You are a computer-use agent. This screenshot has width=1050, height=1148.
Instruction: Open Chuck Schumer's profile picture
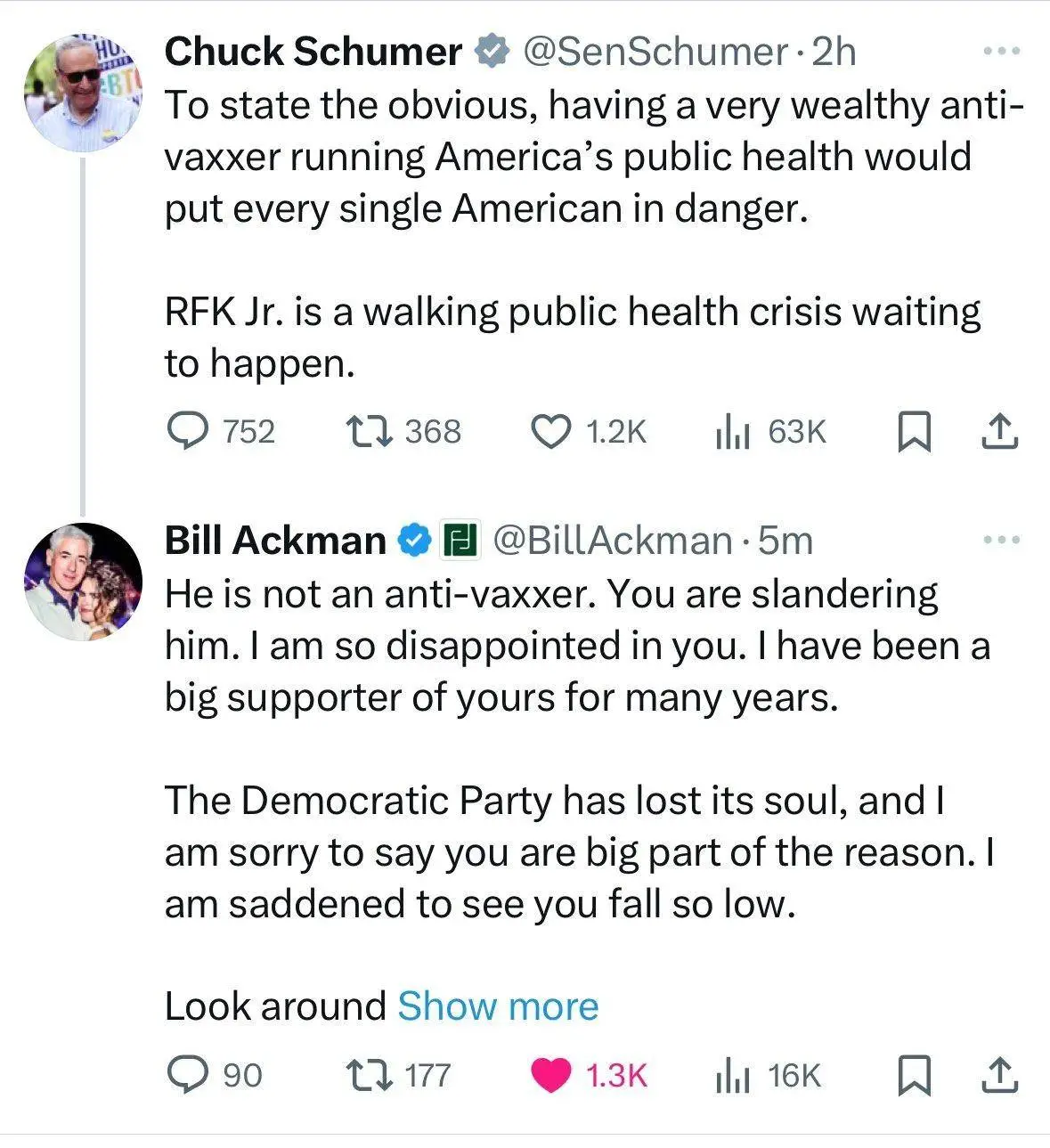[83, 94]
